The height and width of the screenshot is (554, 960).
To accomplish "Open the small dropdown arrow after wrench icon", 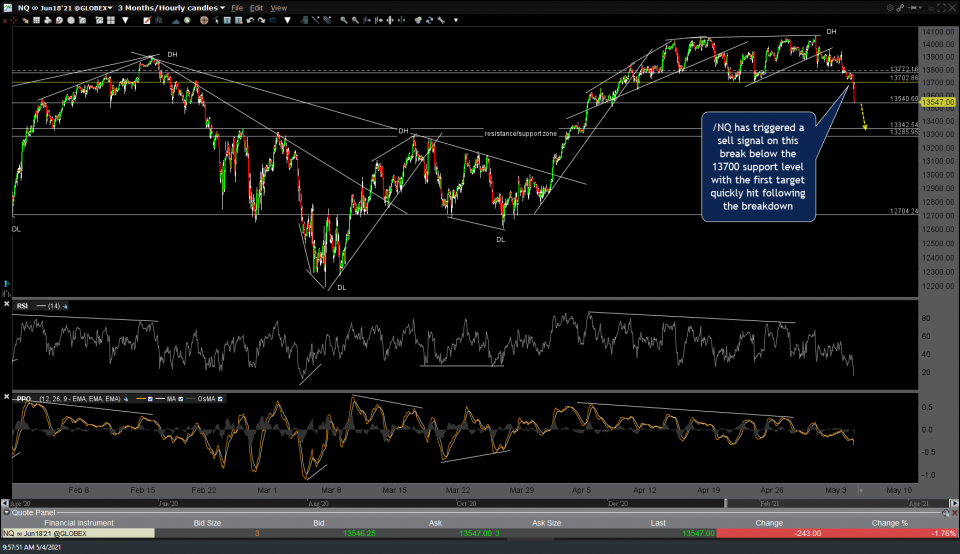I will [456, 20].
